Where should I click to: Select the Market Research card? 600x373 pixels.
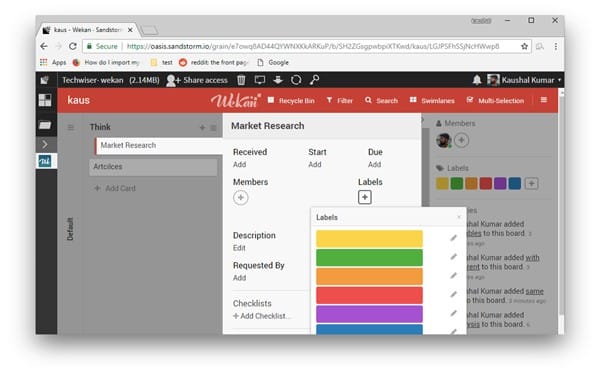(159, 146)
